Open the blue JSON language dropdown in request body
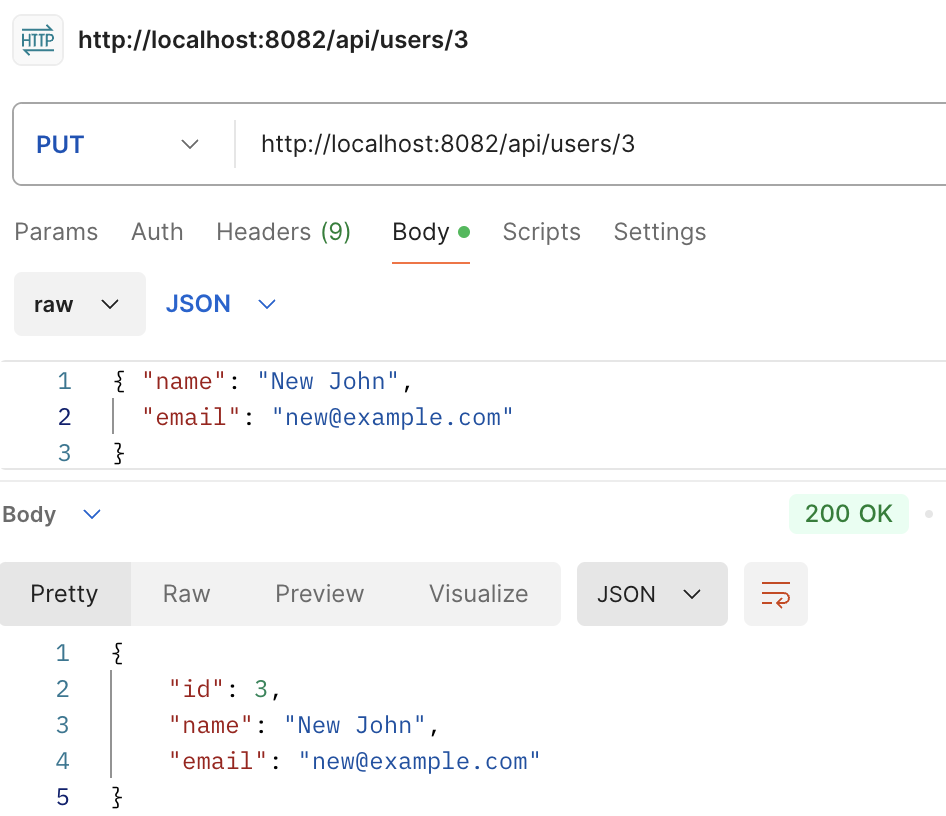 click(221, 304)
